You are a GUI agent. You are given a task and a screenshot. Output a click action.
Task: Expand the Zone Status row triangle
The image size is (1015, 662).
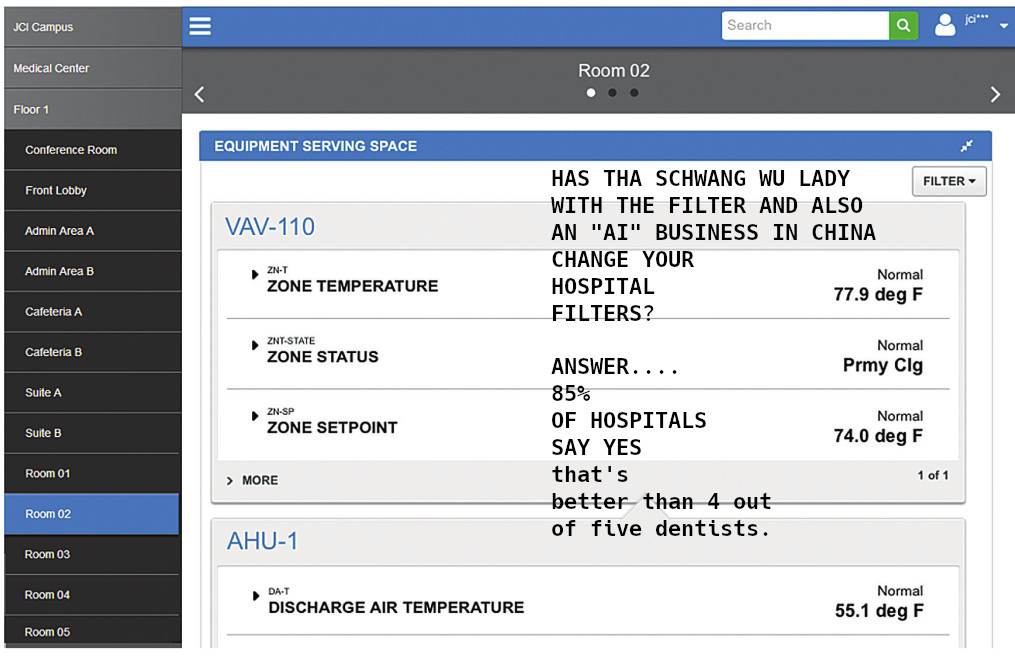coord(255,345)
